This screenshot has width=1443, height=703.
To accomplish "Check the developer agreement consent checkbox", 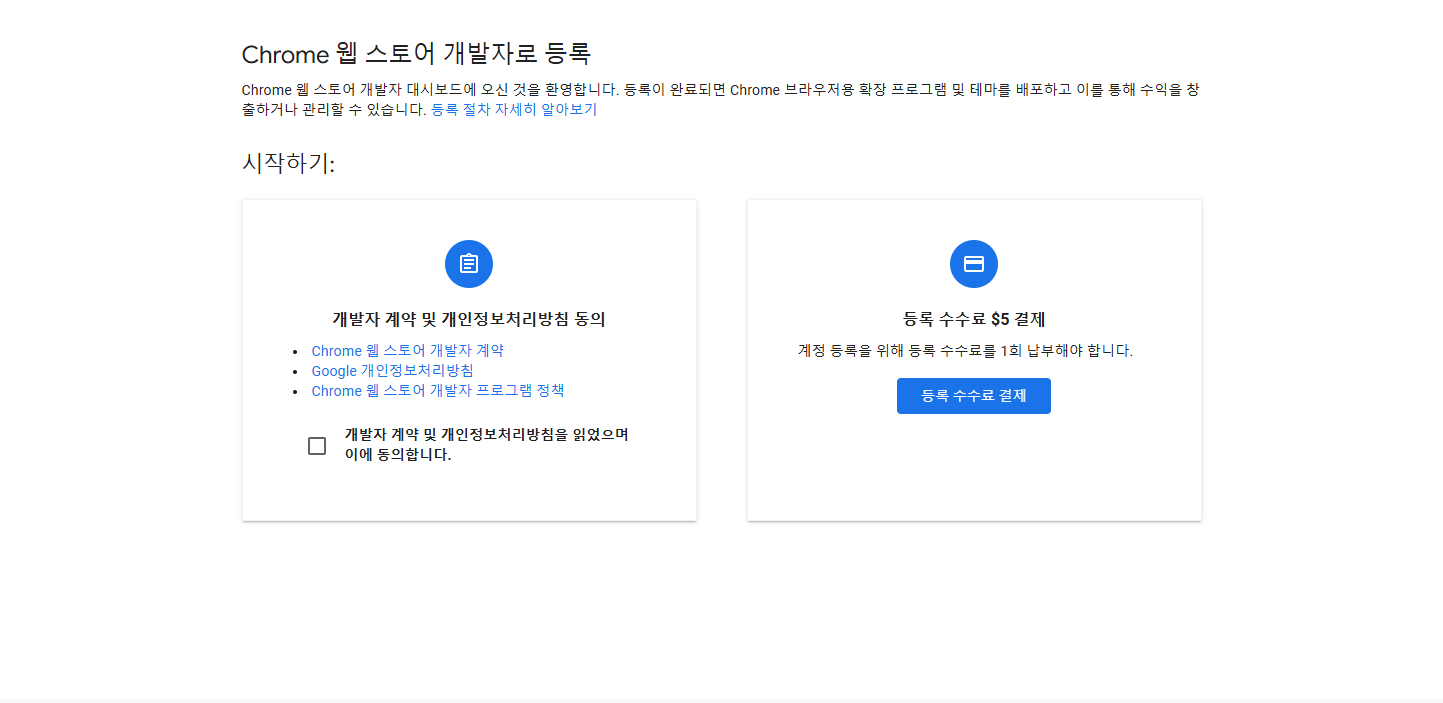I will 317,446.
